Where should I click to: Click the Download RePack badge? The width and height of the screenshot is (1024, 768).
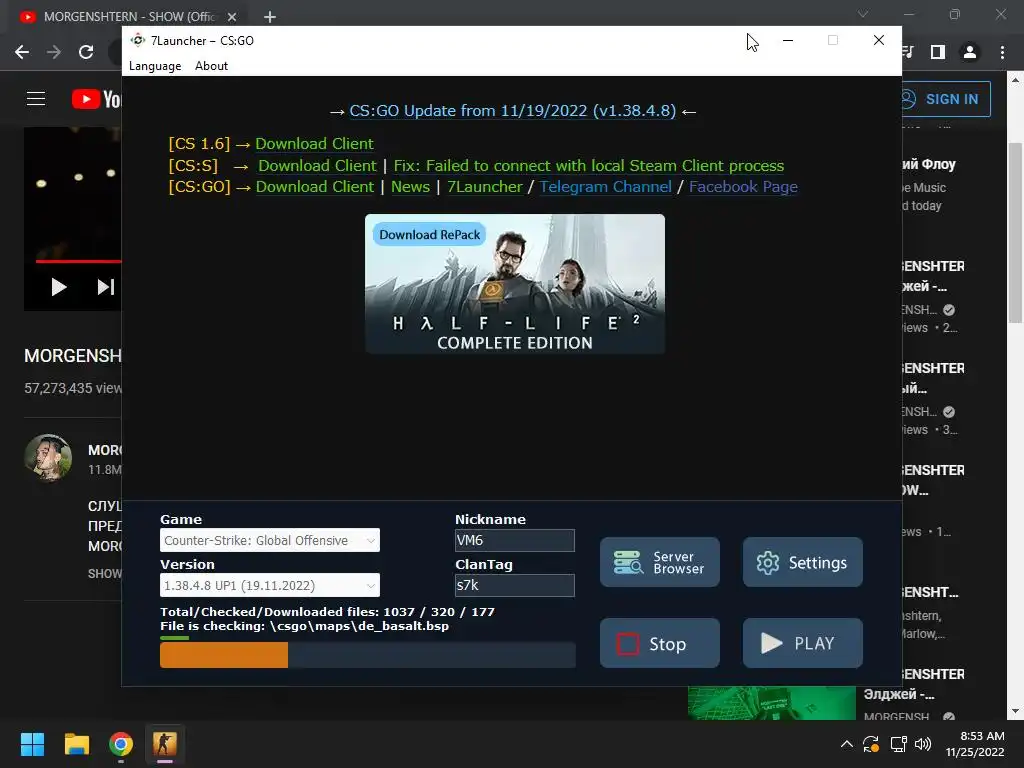(429, 234)
